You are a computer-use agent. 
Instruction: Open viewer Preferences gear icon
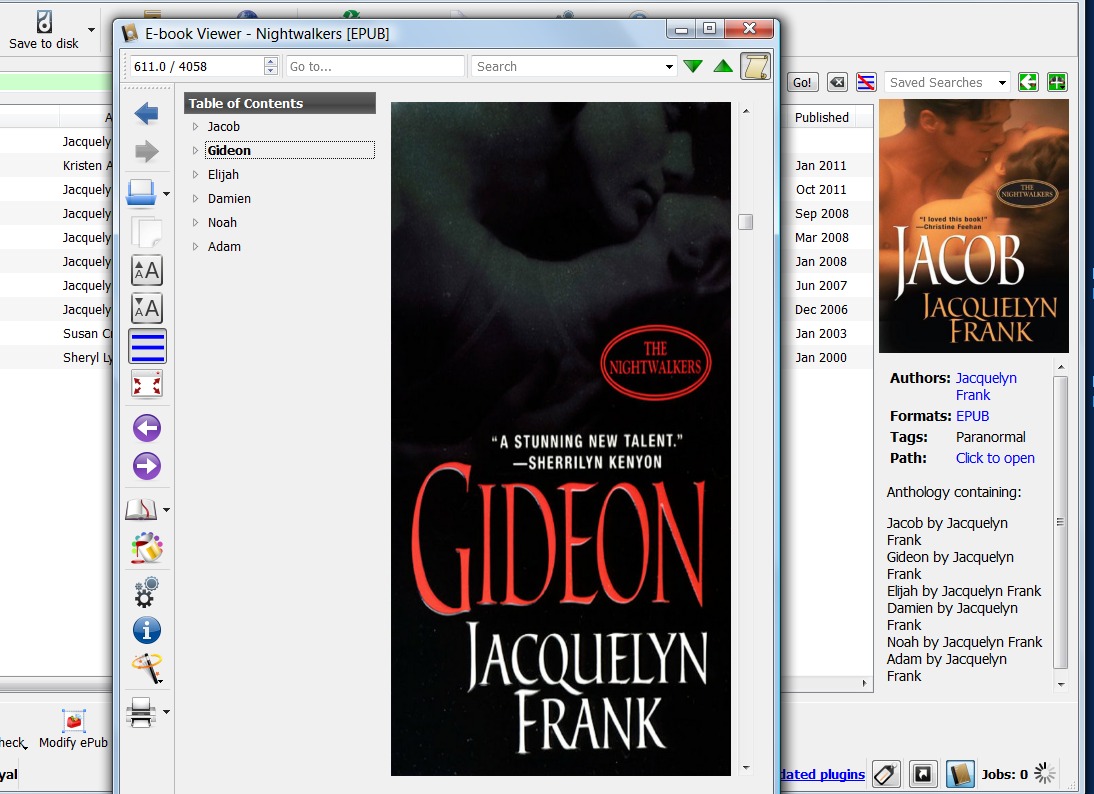(x=147, y=592)
